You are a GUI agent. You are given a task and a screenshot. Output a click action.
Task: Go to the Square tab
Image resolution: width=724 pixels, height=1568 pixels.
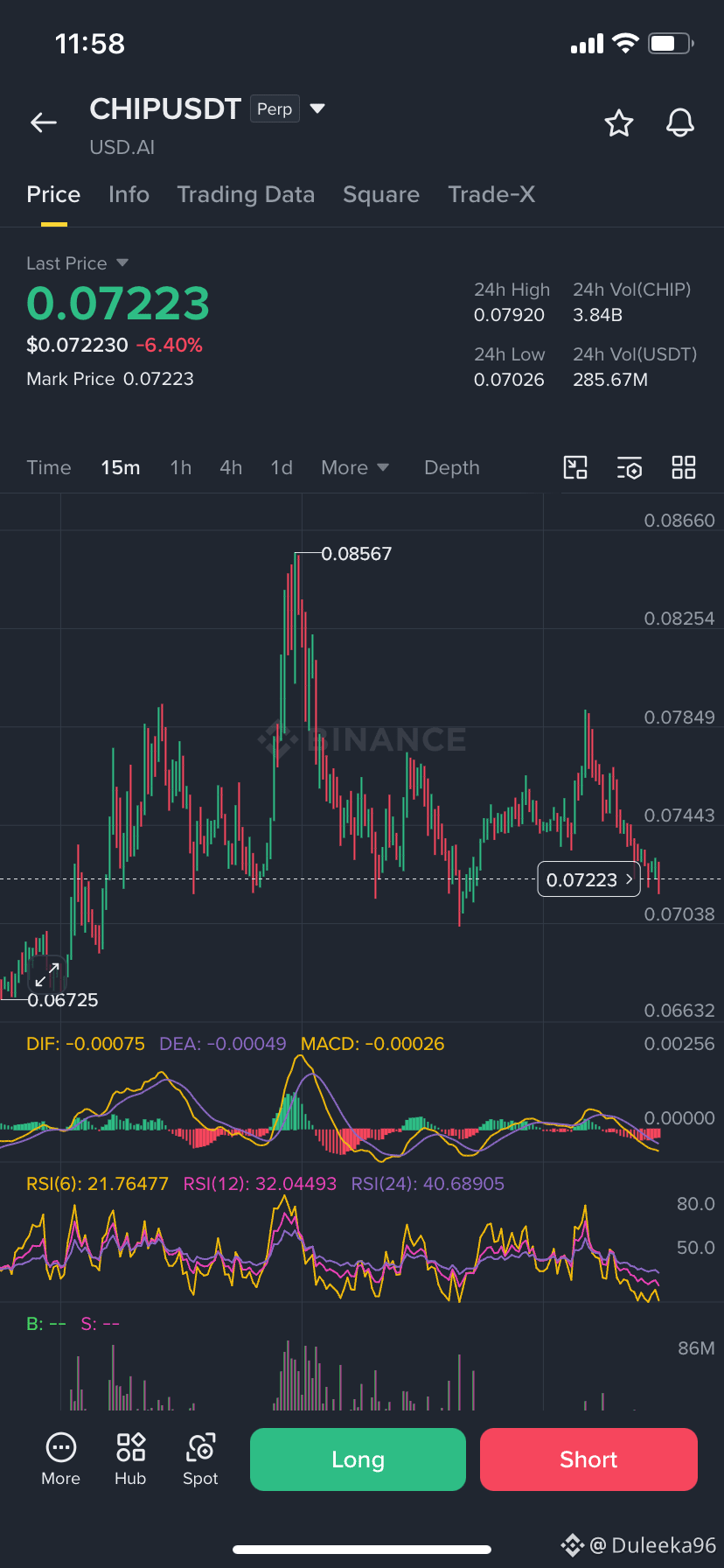point(381,194)
